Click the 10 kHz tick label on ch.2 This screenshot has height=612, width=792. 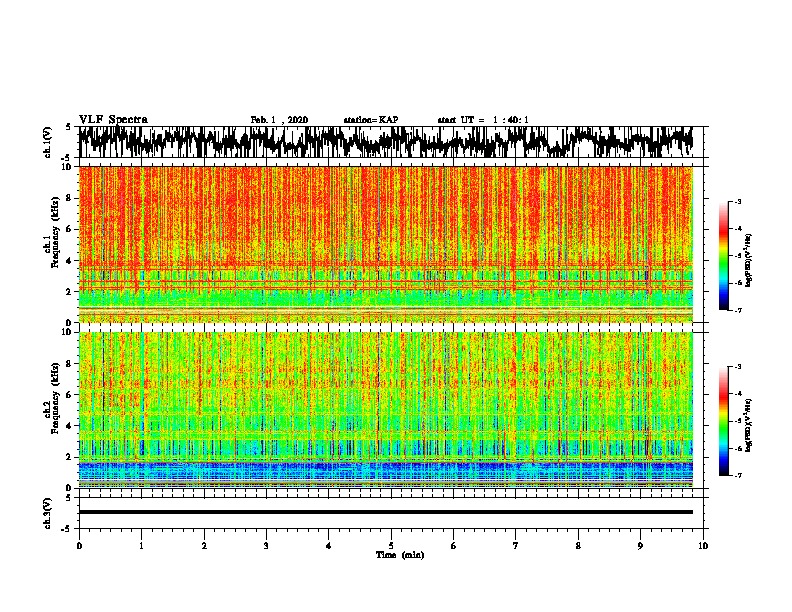[x=67, y=332]
